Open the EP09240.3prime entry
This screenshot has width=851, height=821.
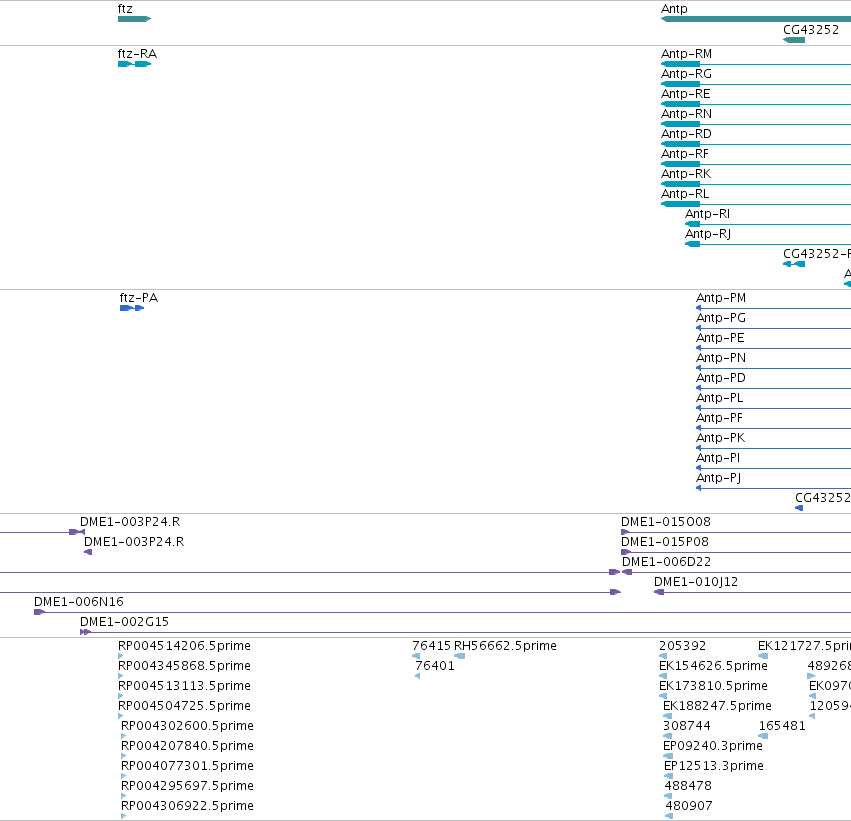[713, 746]
